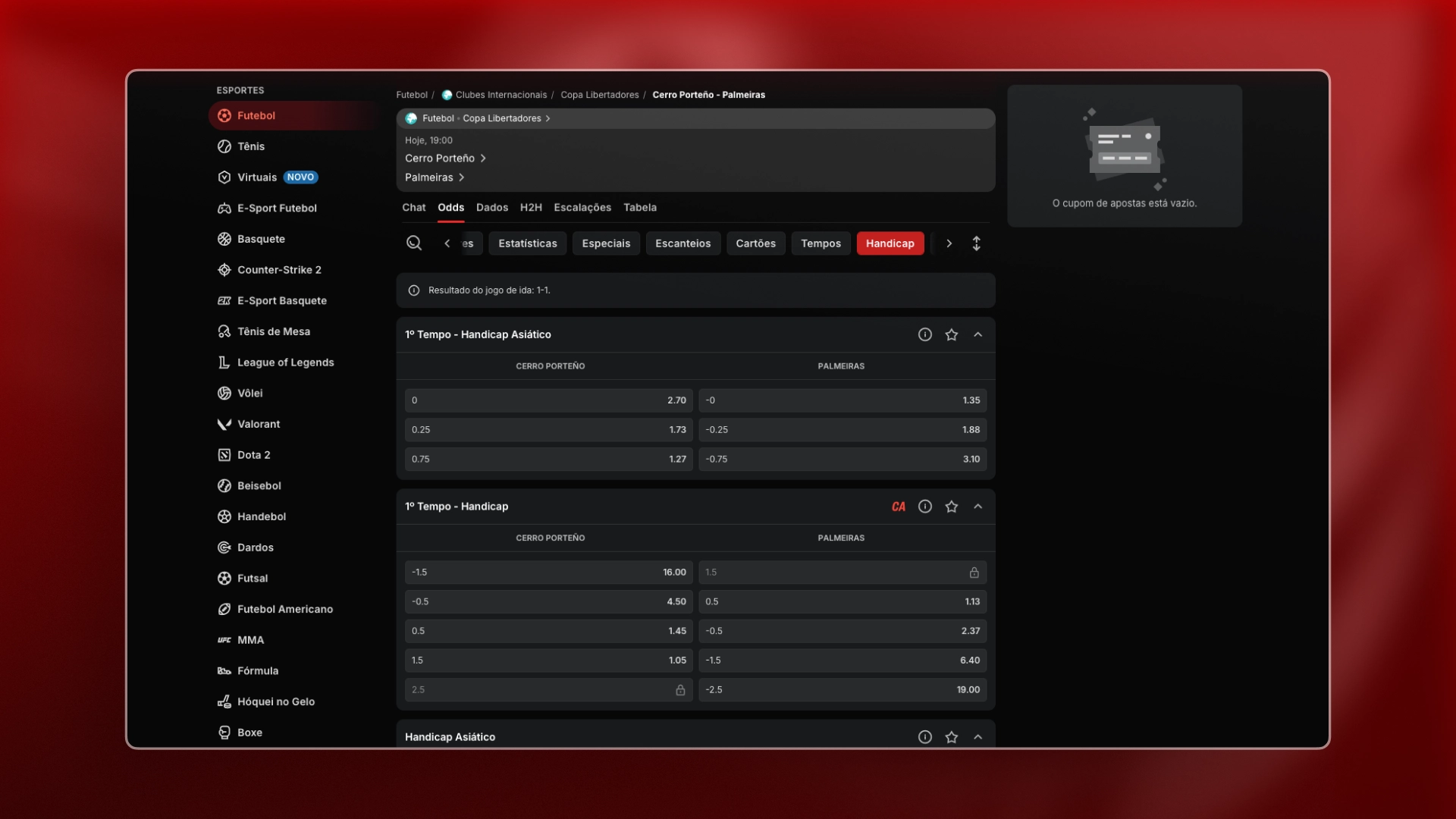The width and height of the screenshot is (1456, 819).
Task: Click the Futebol Americano ball icon
Action: [224, 609]
